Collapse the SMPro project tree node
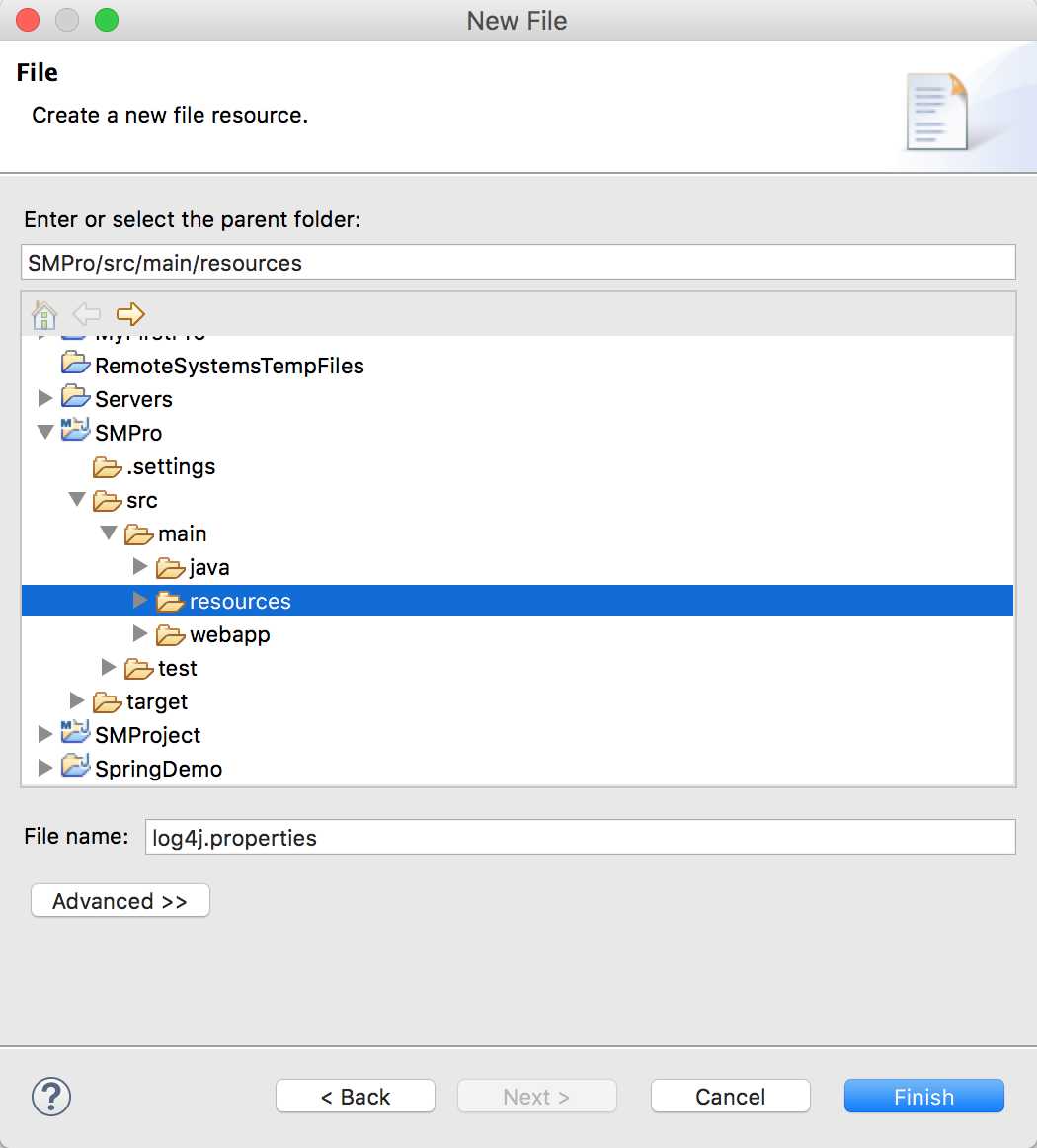1037x1148 pixels. tap(44, 432)
